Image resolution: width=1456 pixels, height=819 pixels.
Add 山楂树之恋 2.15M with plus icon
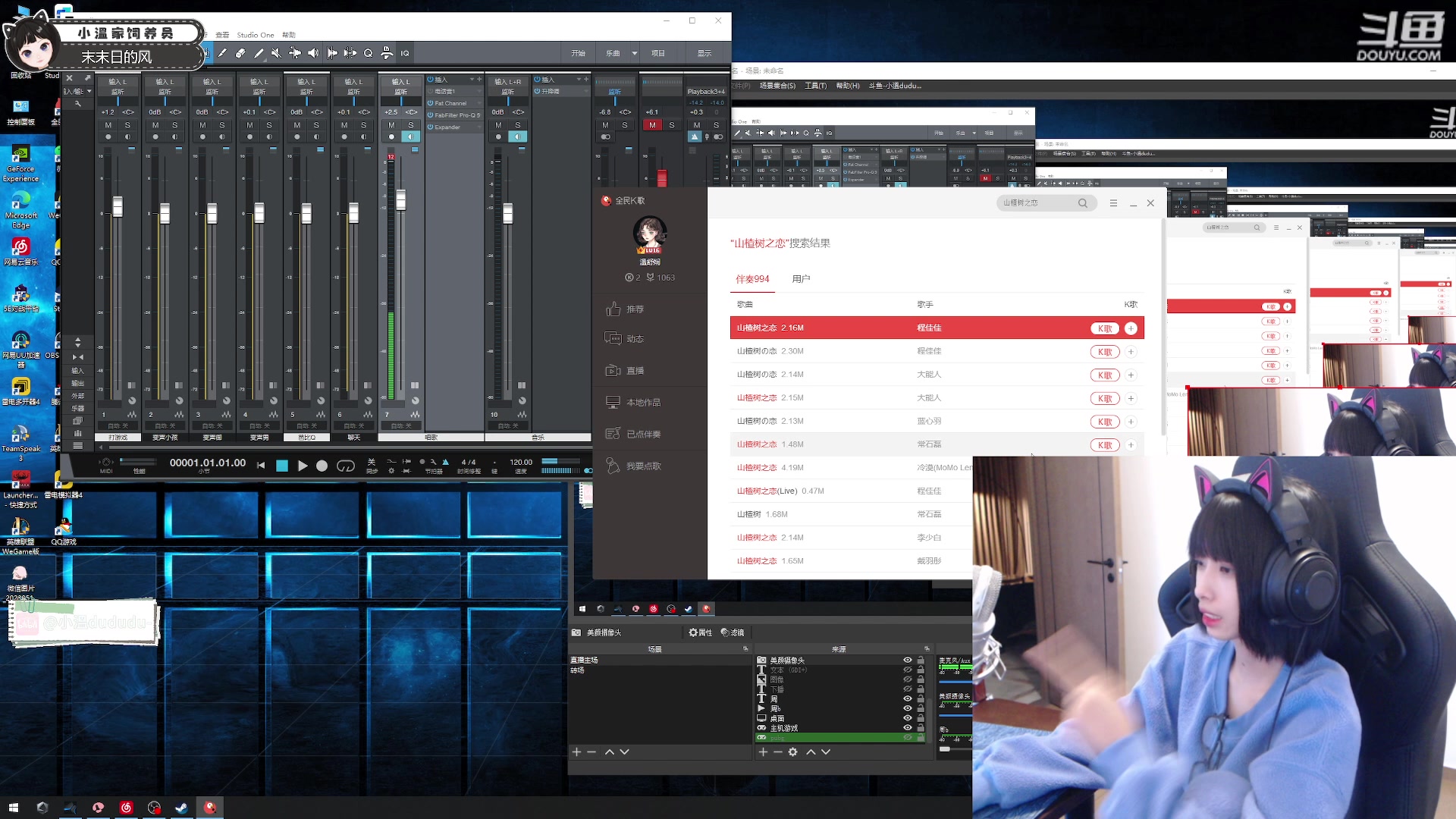1131,398
